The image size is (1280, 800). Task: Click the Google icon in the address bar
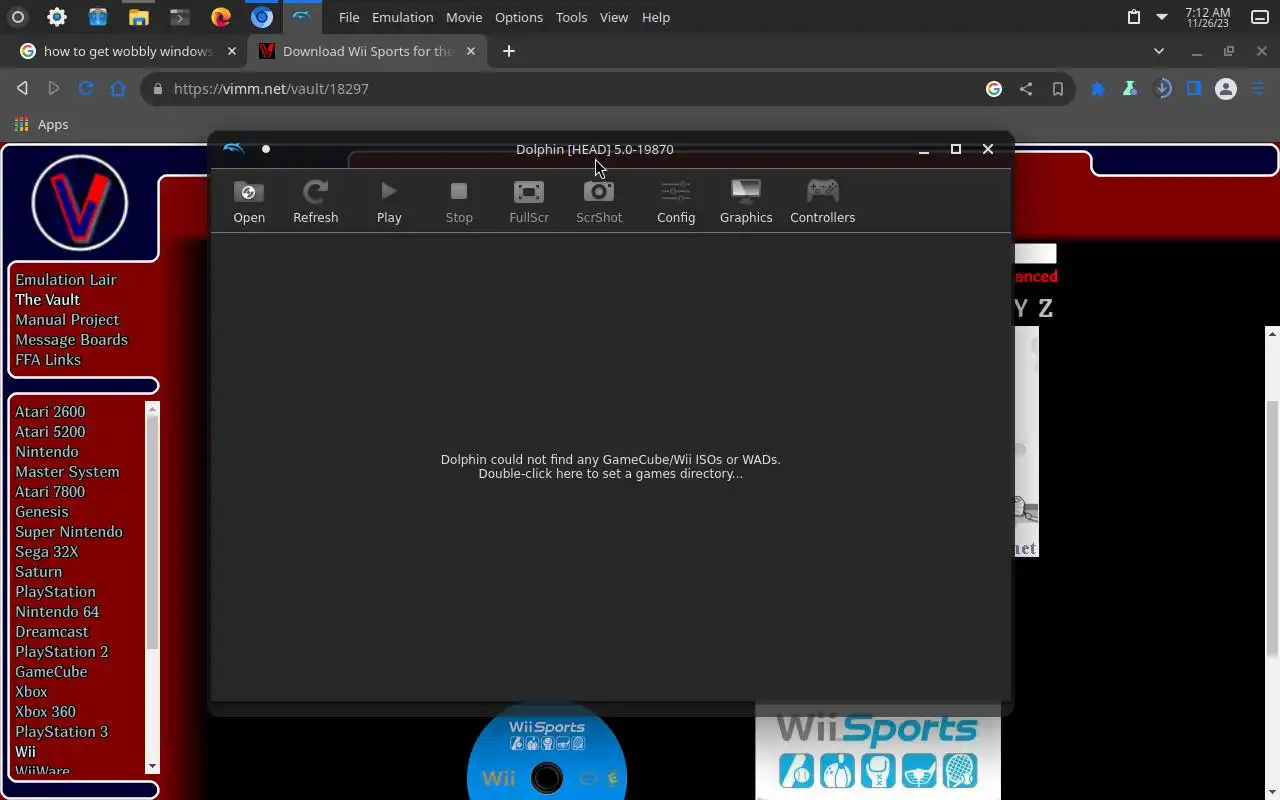click(994, 89)
